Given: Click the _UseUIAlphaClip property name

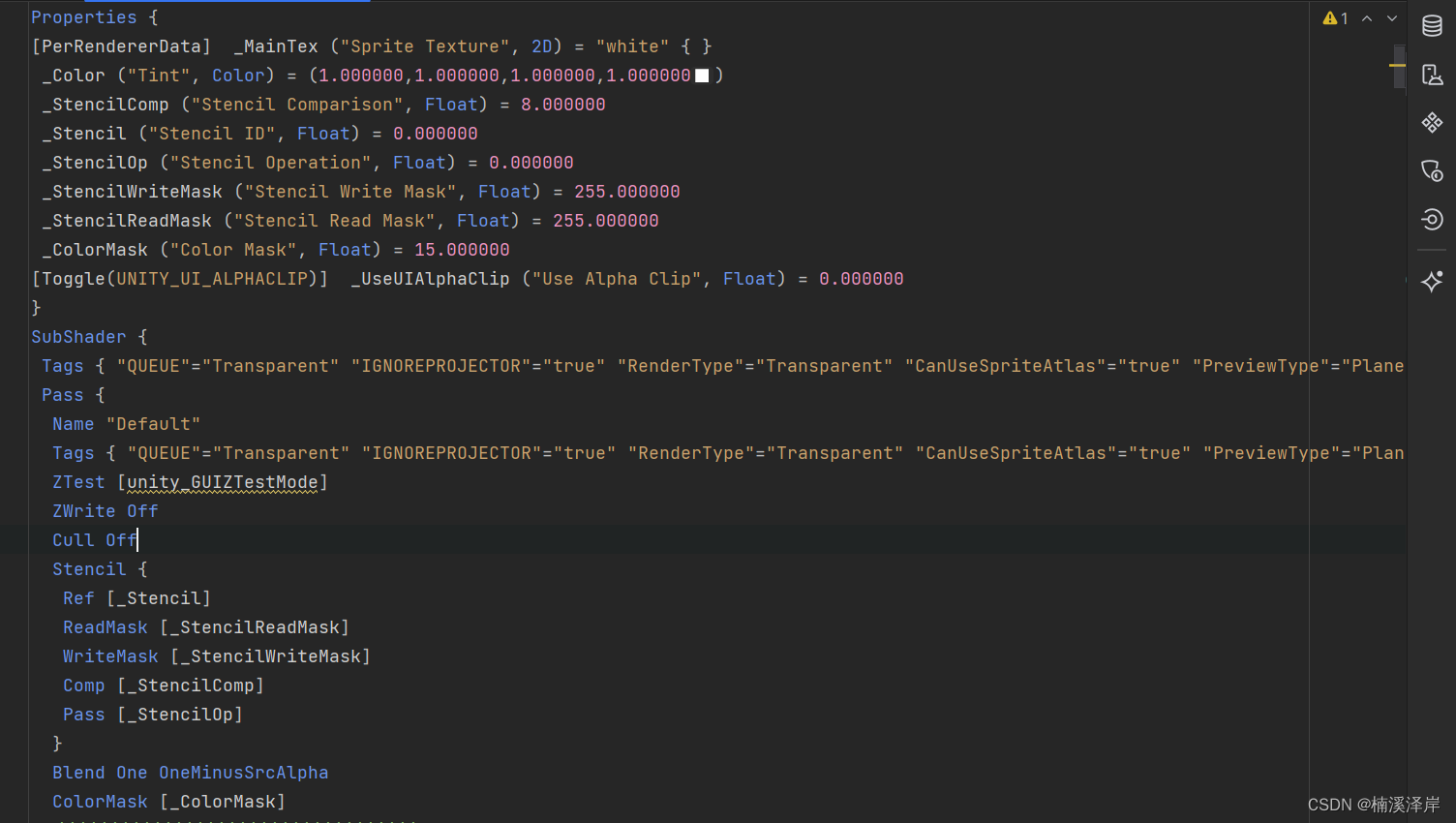Looking at the screenshot, I should 430,279.
